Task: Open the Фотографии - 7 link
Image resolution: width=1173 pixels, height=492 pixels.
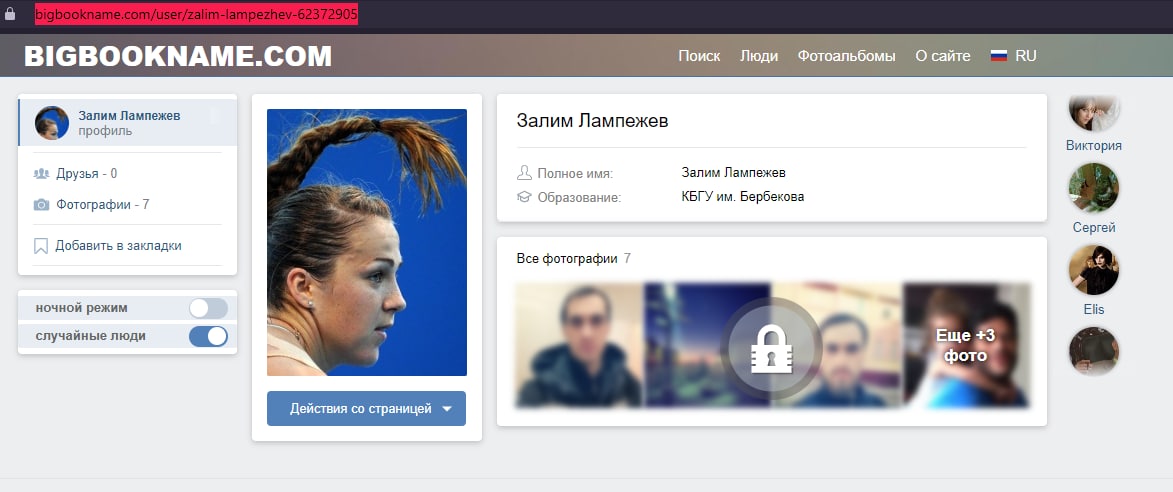Action: click(x=102, y=204)
